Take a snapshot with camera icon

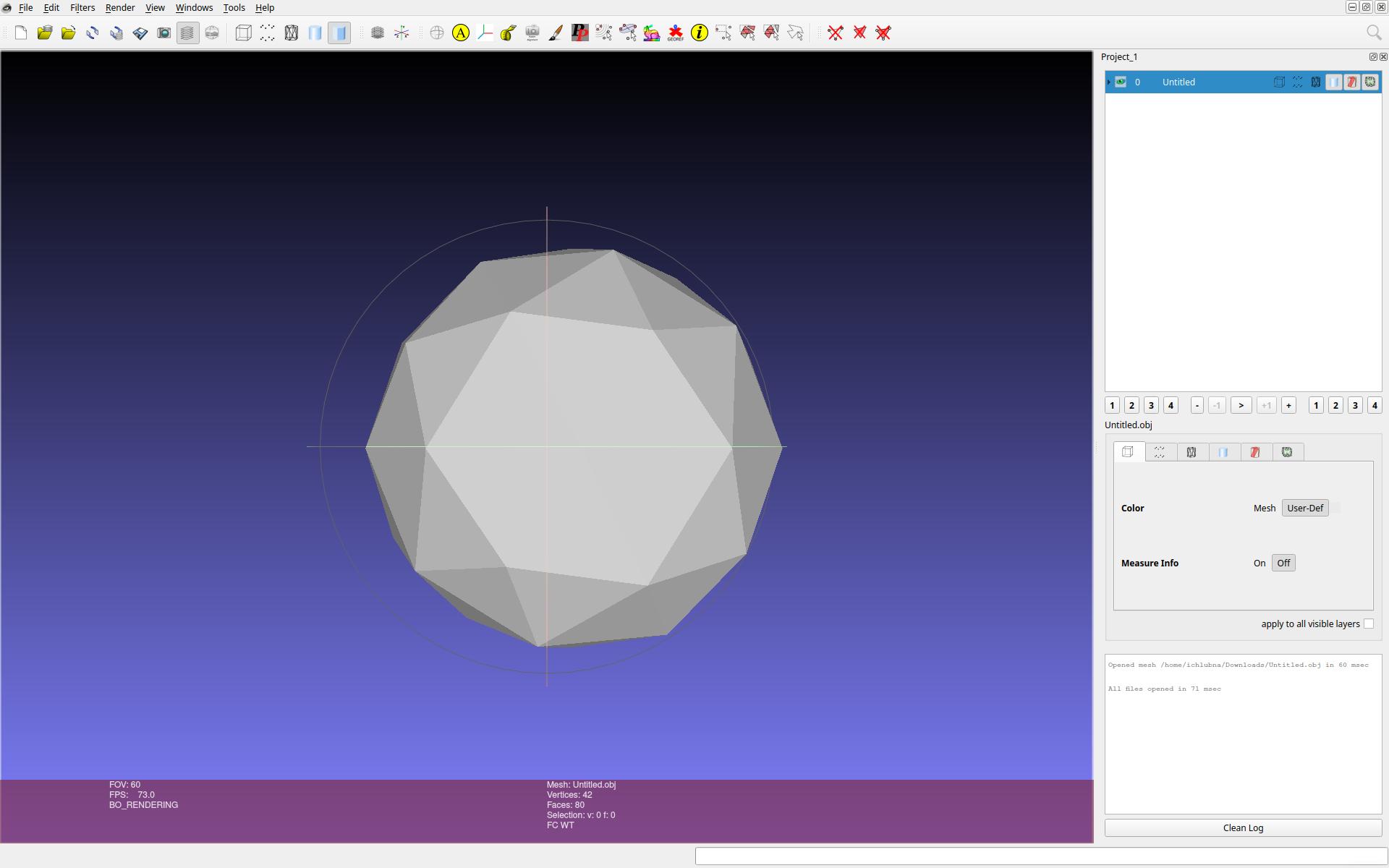click(164, 33)
